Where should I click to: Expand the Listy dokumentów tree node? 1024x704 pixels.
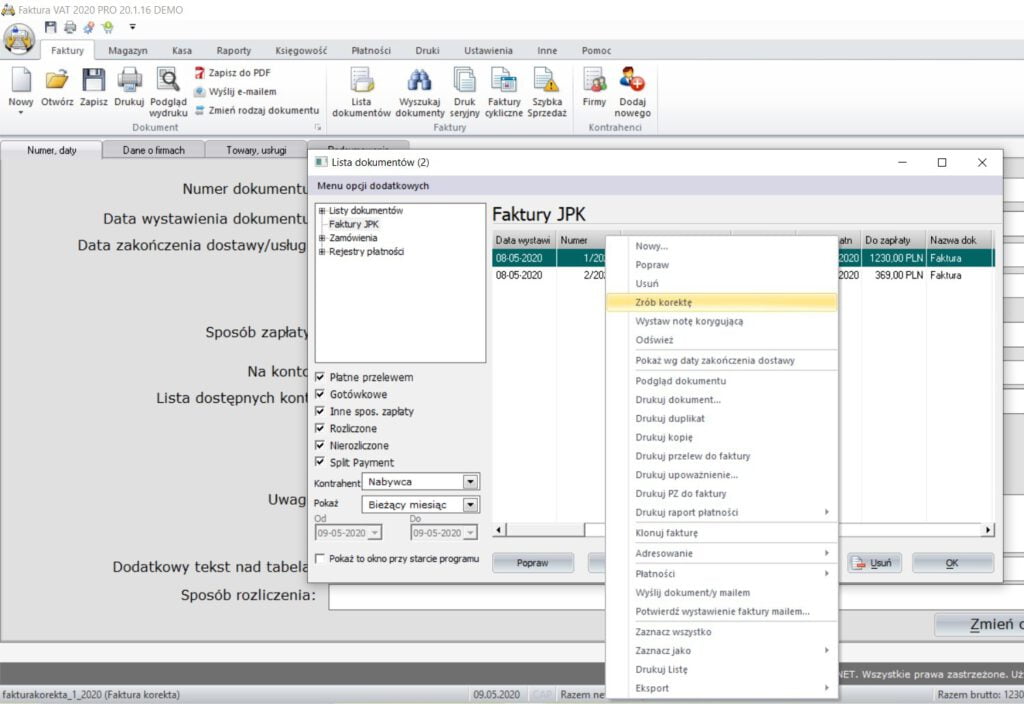321,211
